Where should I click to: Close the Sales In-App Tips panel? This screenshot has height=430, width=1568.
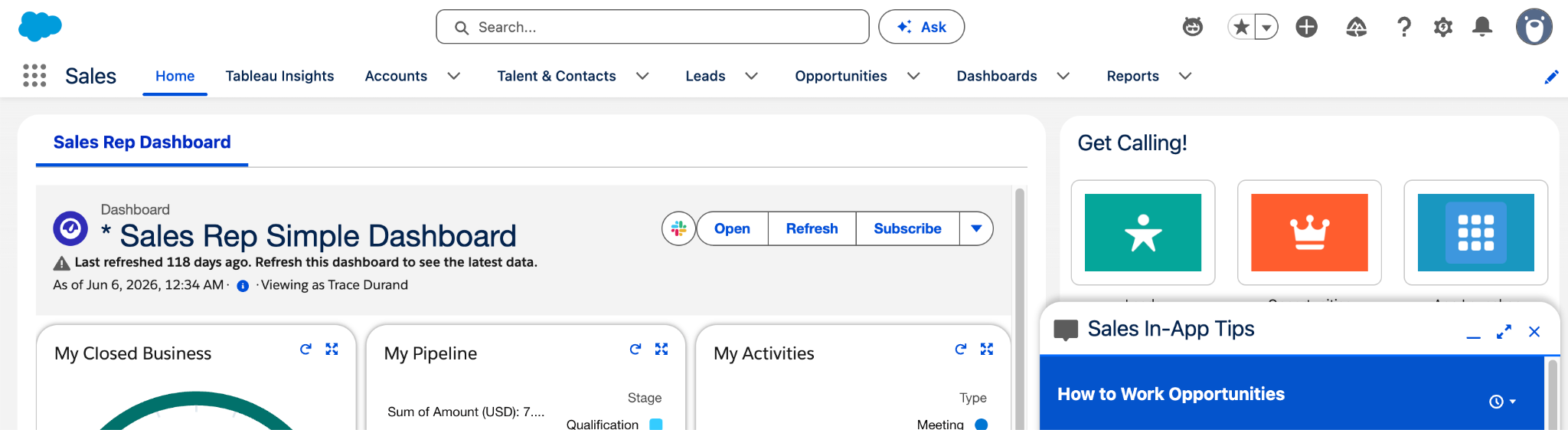[1534, 332]
